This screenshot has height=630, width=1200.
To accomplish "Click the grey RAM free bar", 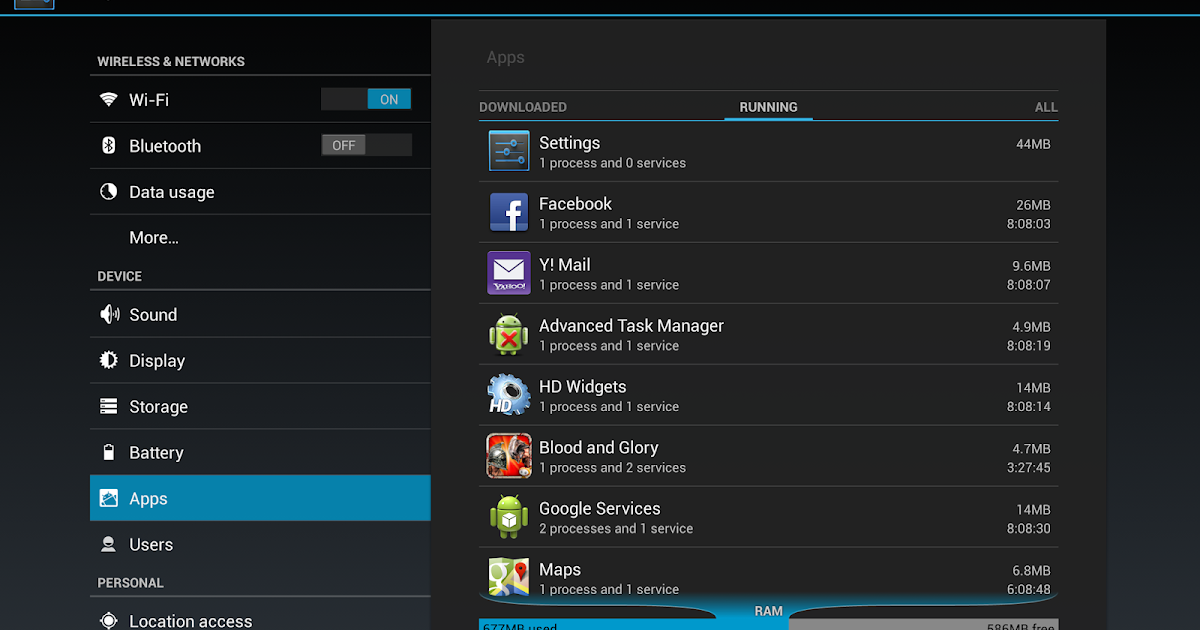I will 923,625.
